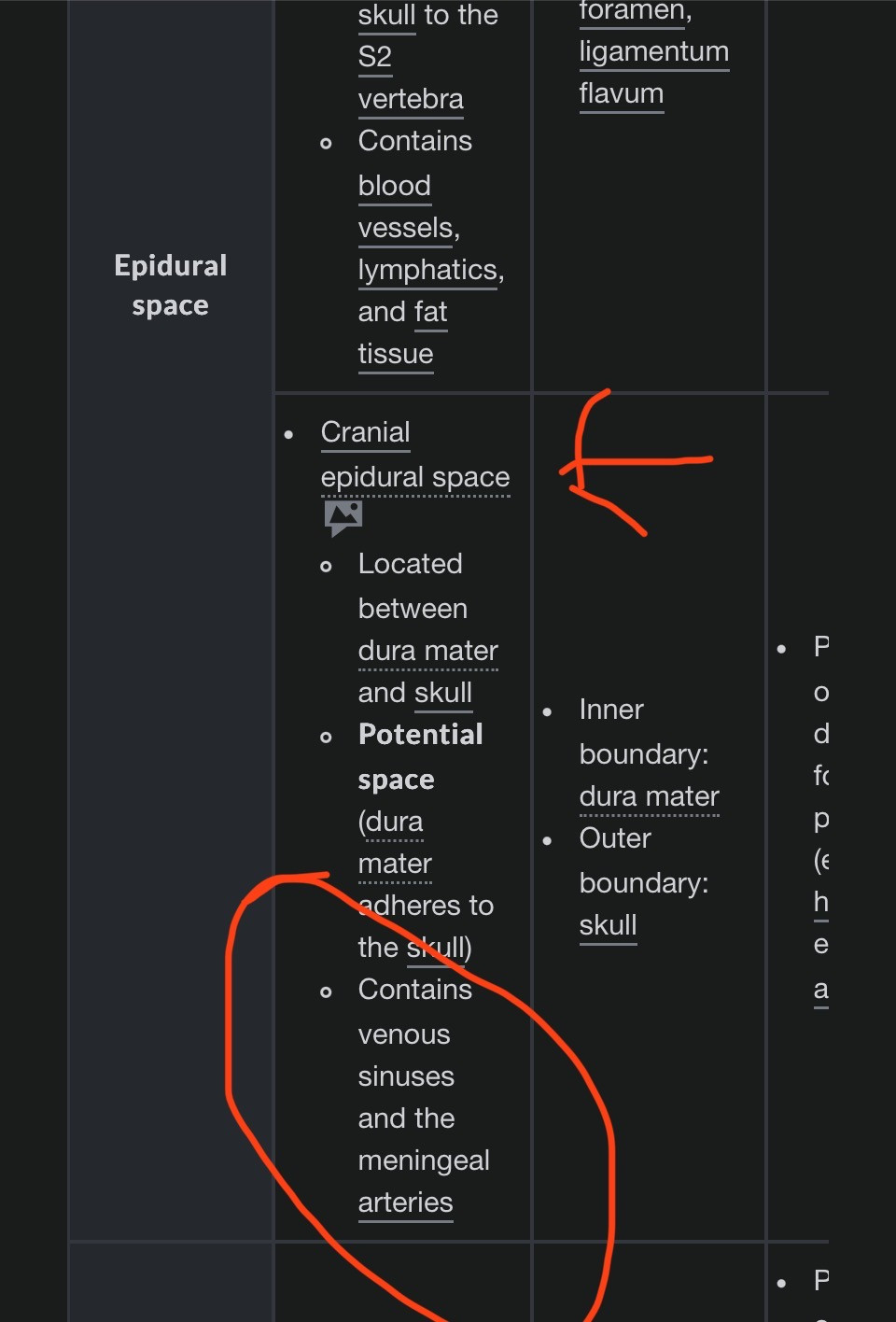
Task: Open the 'S2' link
Action: coord(375,57)
